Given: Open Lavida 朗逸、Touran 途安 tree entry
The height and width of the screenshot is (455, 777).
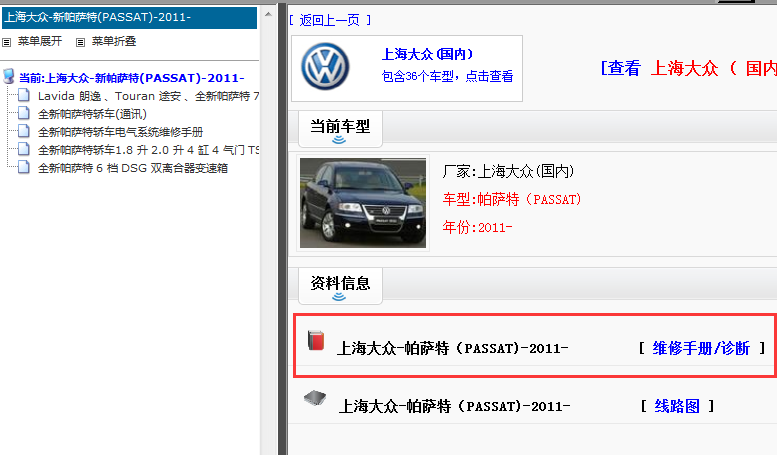Looking at the screenshot, I should point(148,96).
